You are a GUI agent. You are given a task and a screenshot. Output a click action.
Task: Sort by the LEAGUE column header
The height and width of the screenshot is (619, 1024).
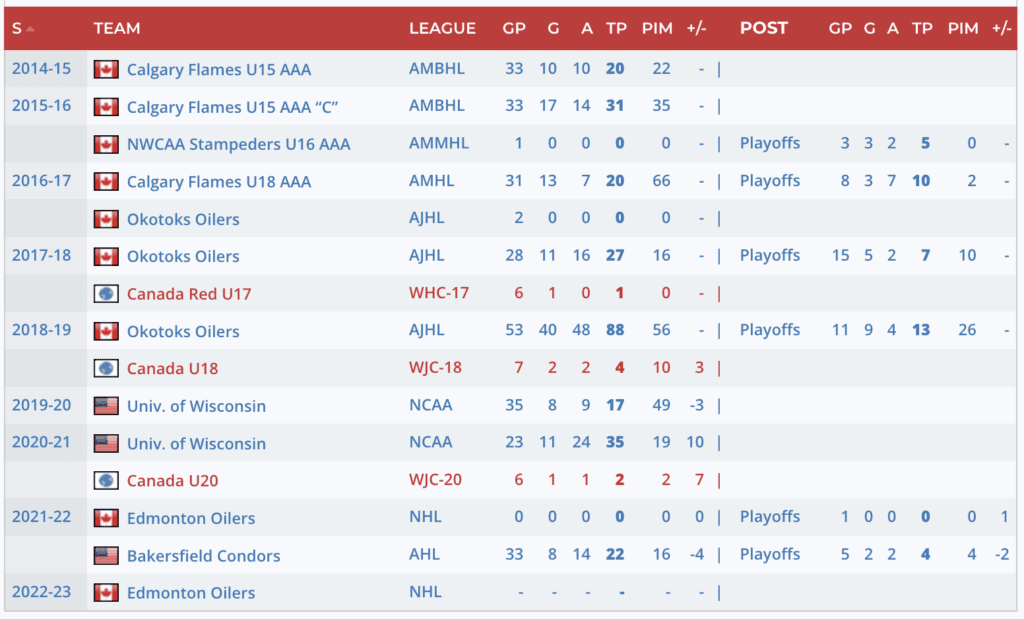442,28
